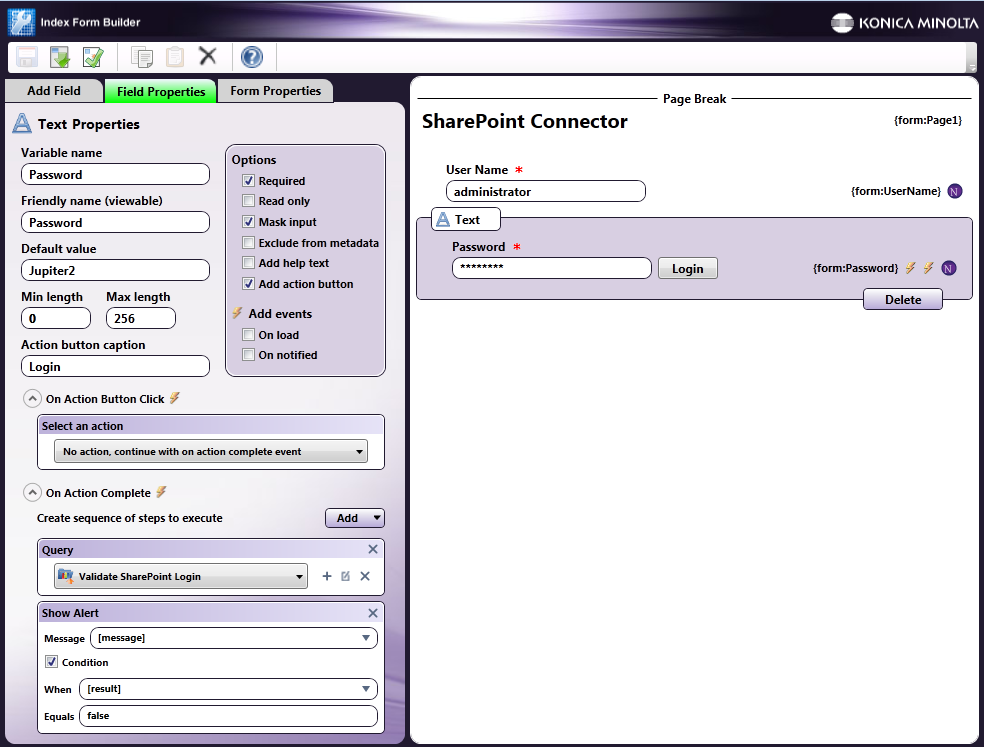The image size is (984, 747).
Task: Click the Min length field
Action: click(56, 318)
